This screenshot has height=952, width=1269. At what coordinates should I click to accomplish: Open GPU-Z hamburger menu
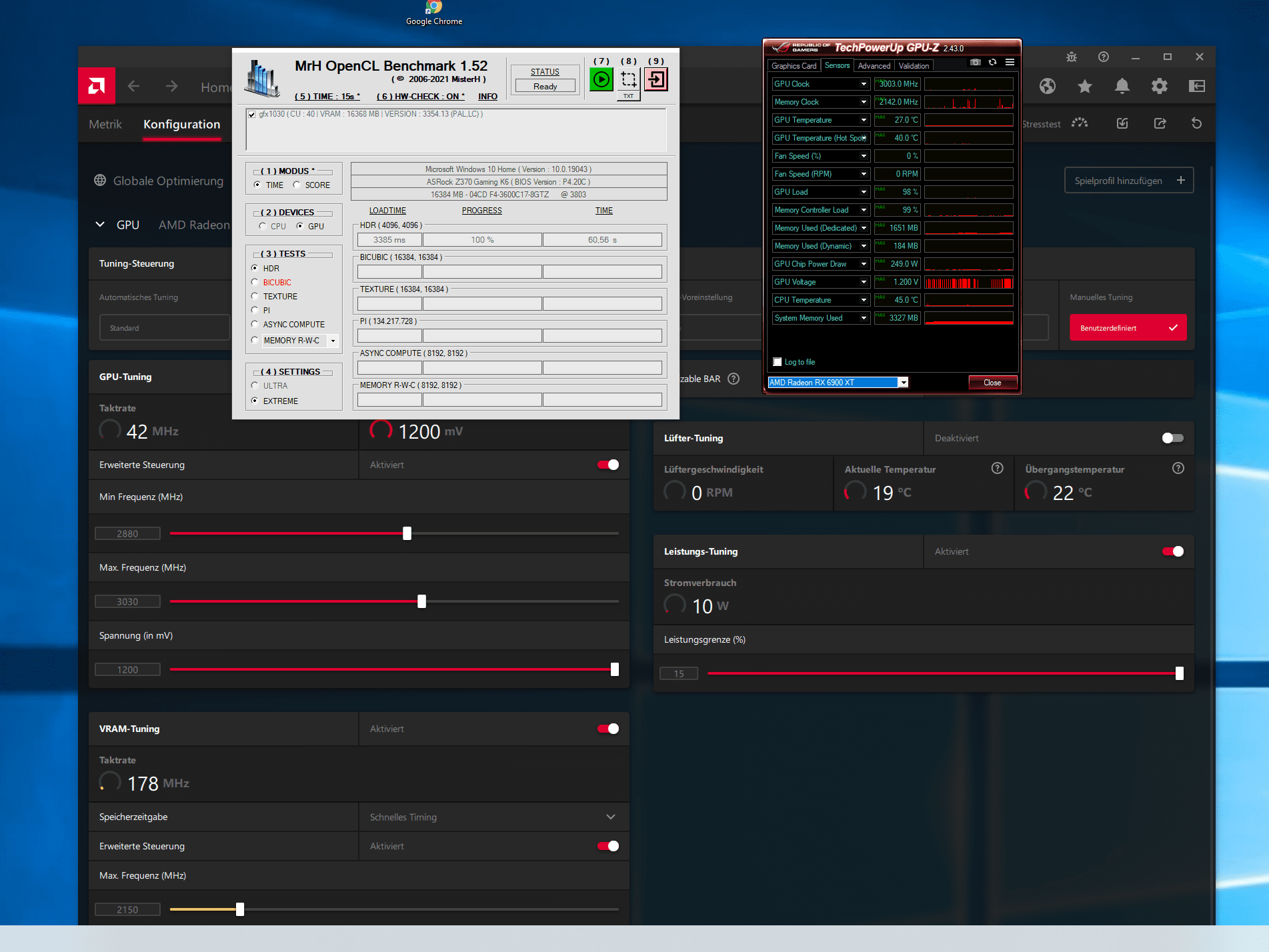[x=1010, y=62]
